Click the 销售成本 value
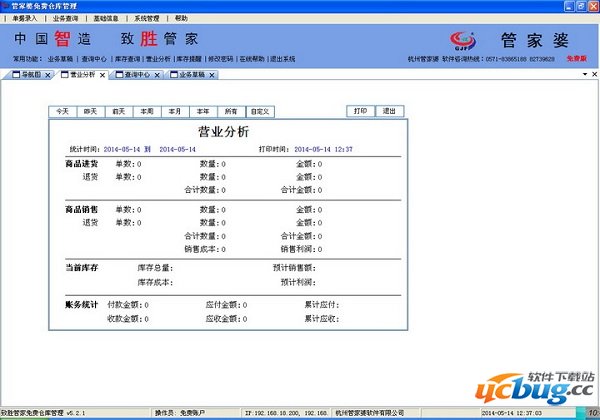The image size is (600, 420). coord(223,249)
